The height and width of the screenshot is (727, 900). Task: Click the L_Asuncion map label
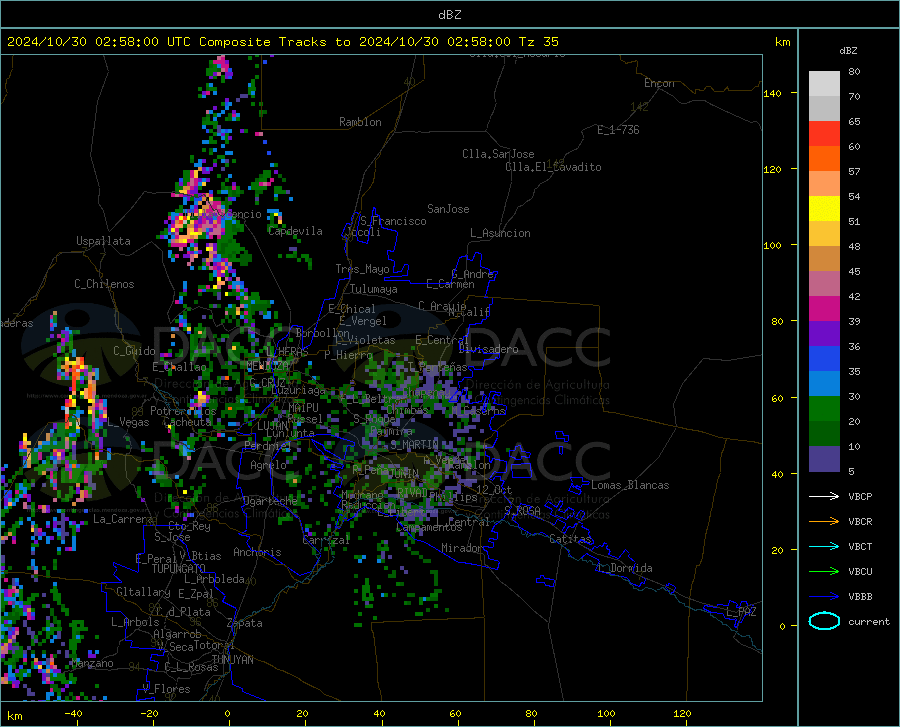(x=500, y=233)
